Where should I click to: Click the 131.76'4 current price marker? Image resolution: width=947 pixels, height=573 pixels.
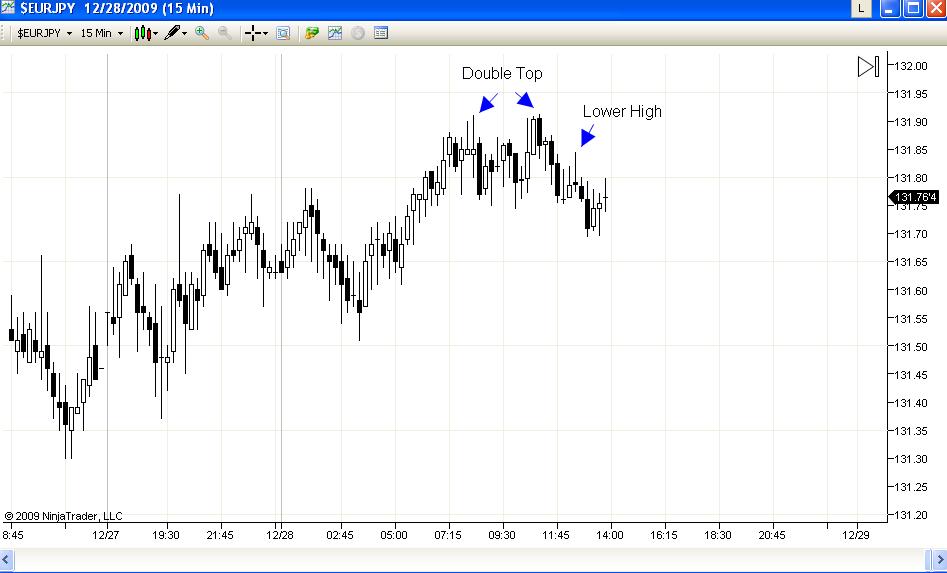(x=914, y=197)
